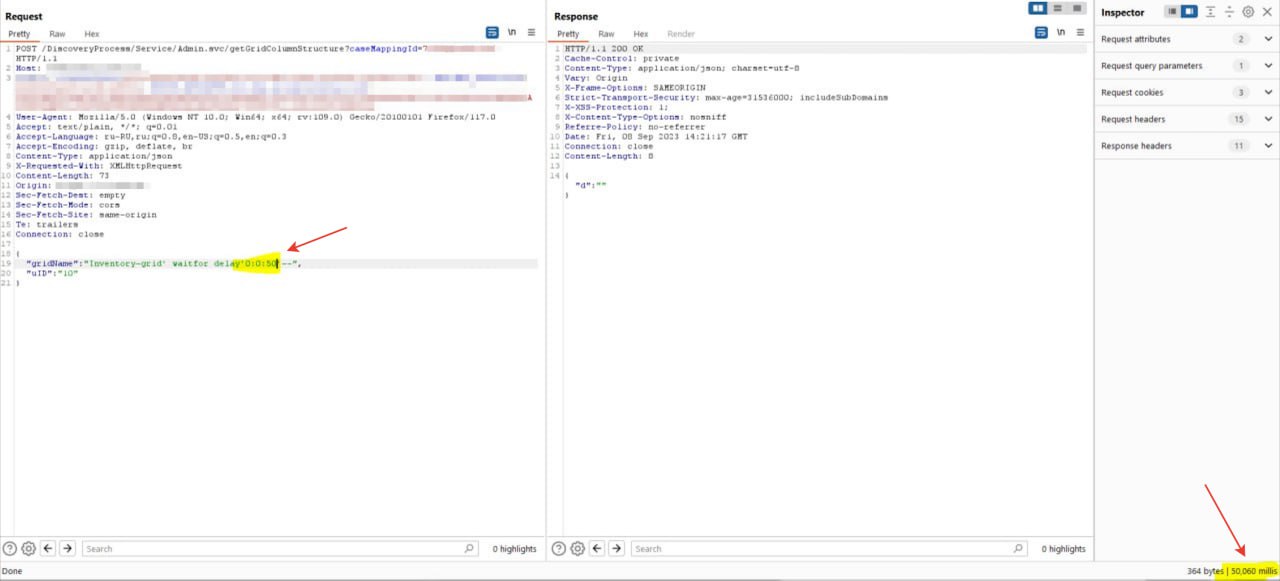
Task: Toggle show non-printable chars in Response panel
Action: [1060, 33]
